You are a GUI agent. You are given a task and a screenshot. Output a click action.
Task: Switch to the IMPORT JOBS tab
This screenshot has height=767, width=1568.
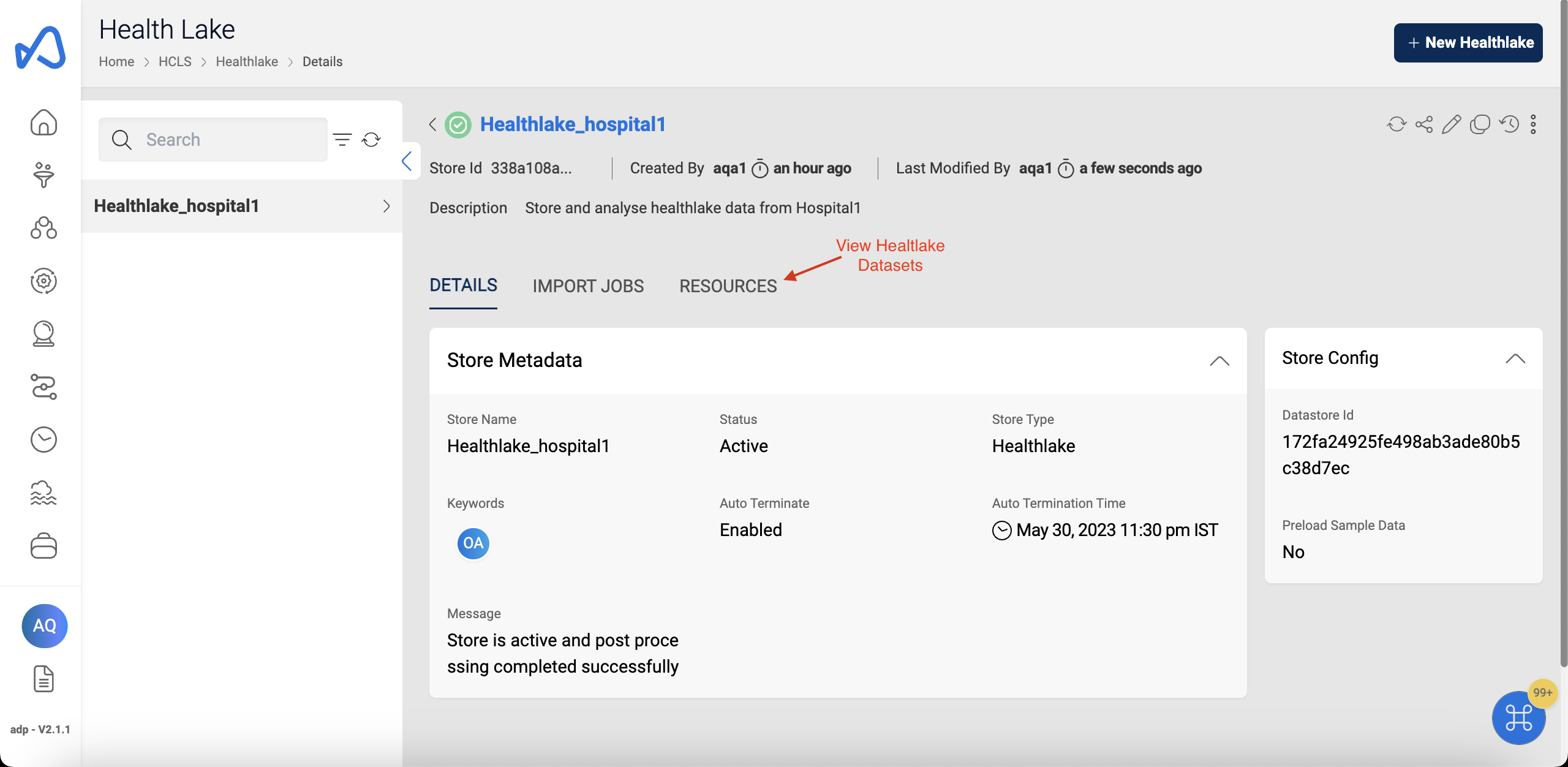click(x=588, y=286)
